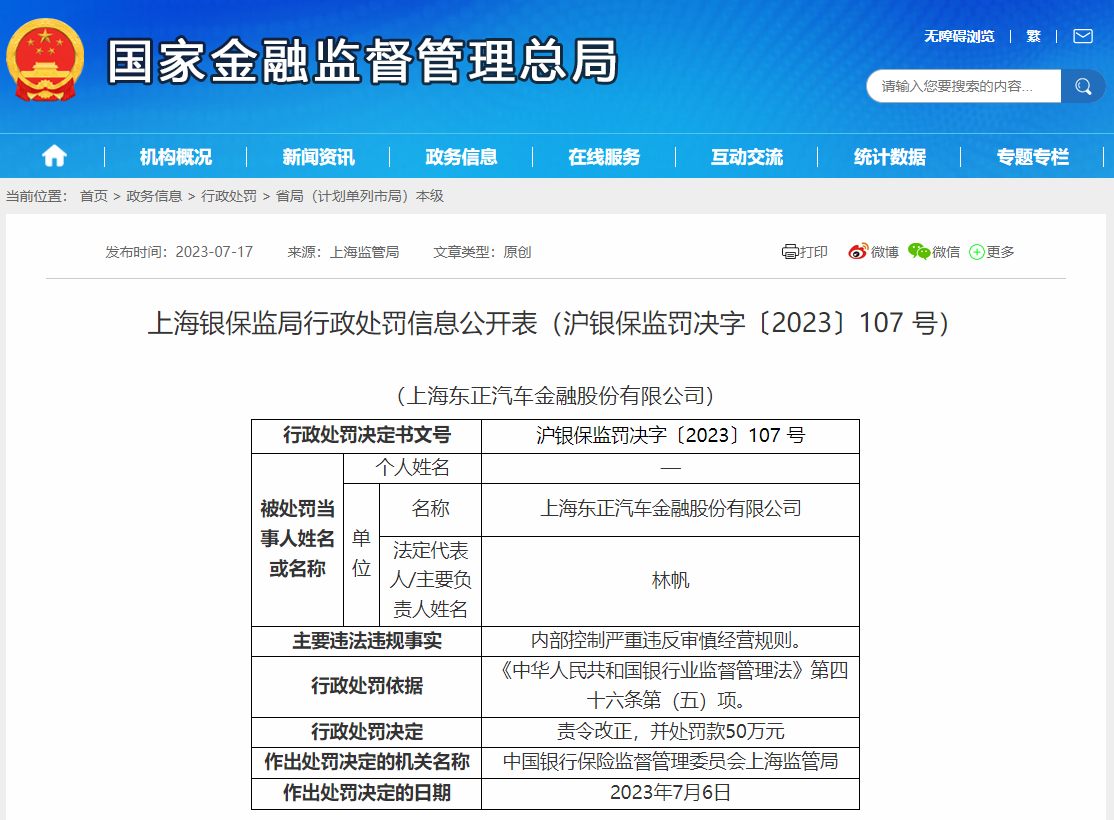Go to 政务信息 in the navigation bar

(x=461, y=157)
